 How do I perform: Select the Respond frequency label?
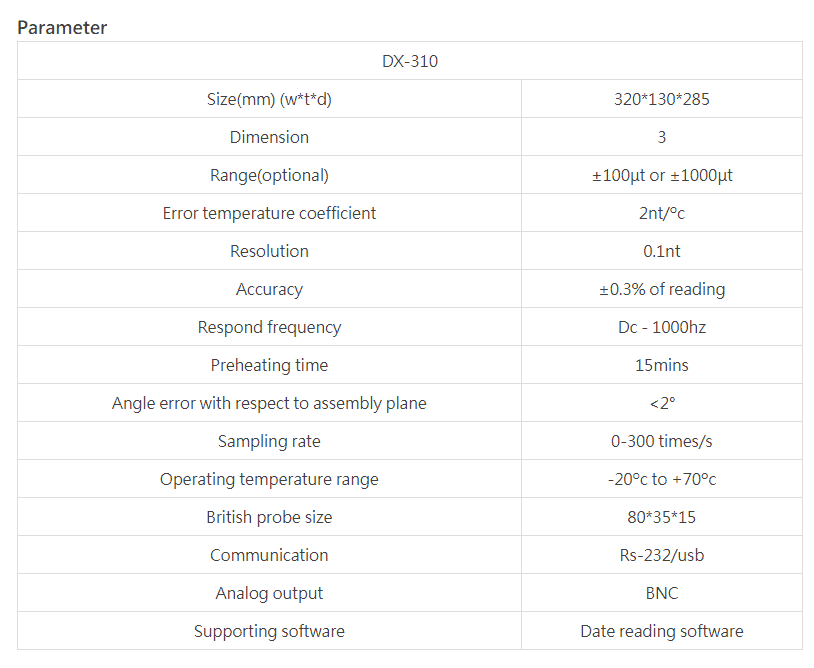tap(269, 327)
